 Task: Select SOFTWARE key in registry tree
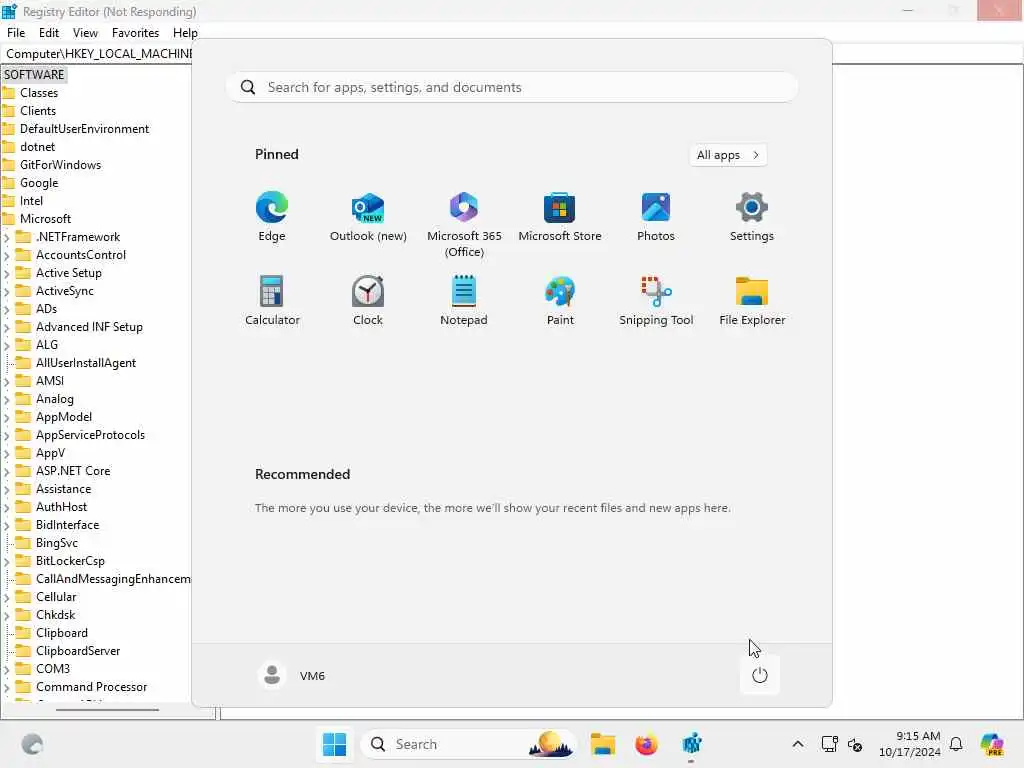(34, 74)
